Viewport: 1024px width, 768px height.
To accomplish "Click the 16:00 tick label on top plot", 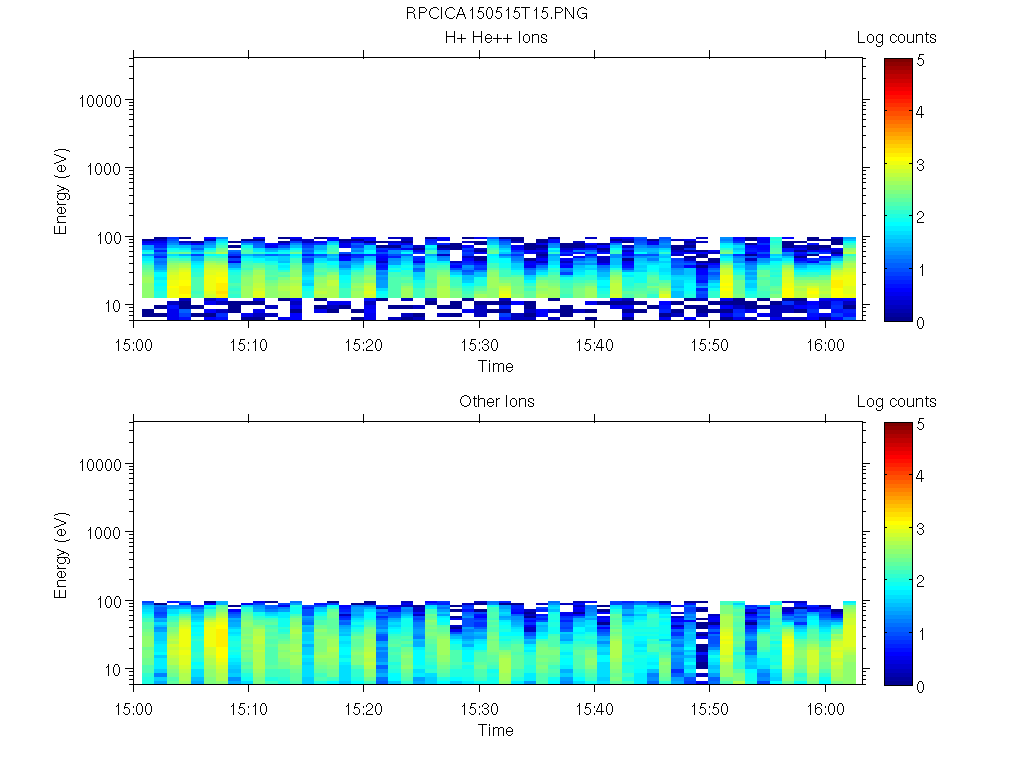I will [825, 345].
